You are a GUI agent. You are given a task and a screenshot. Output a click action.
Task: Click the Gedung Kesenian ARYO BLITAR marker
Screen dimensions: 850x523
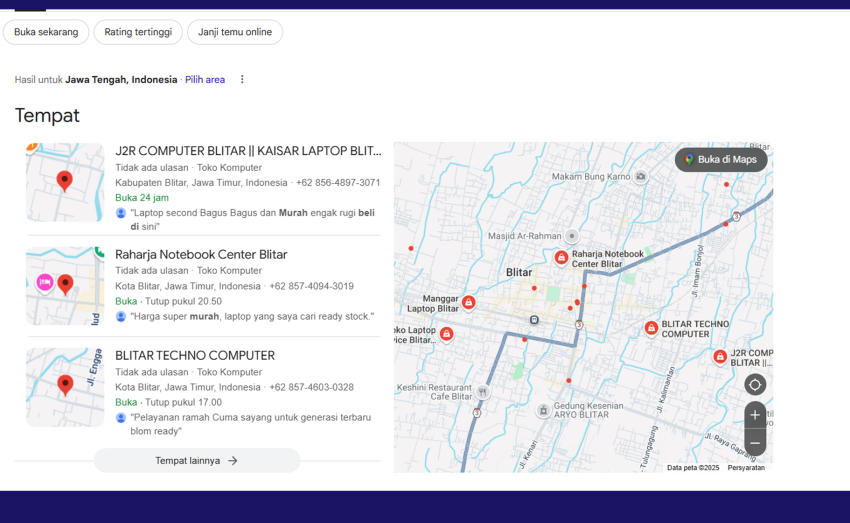coord(543,410)
